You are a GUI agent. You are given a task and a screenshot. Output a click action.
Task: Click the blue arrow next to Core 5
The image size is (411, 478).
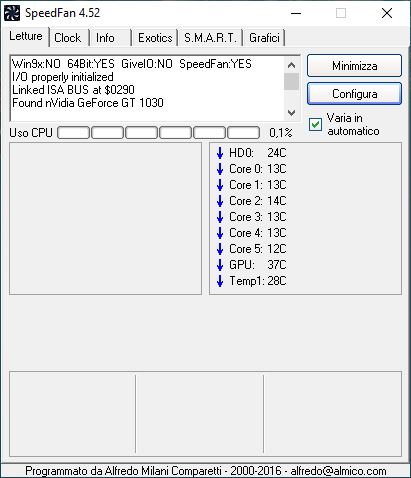pos(220,249)
